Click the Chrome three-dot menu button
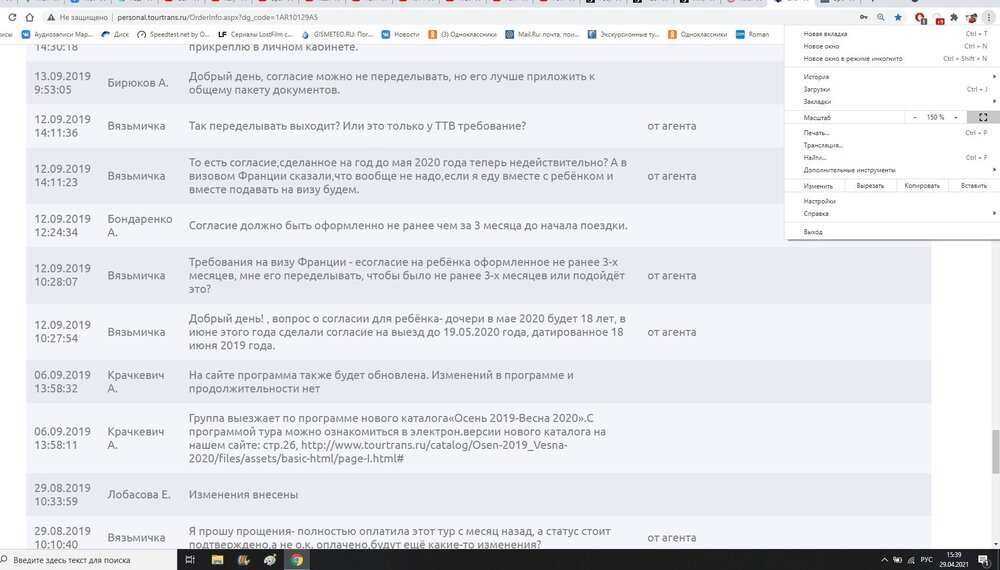The width and height of the screenshot is (1000, 570). [990, 18]
